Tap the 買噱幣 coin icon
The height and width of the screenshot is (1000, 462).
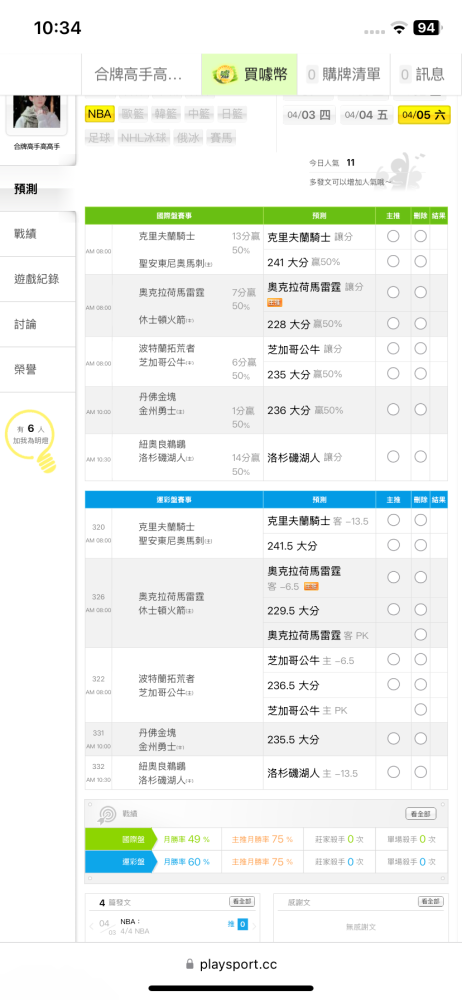click(x=225, y=75)
